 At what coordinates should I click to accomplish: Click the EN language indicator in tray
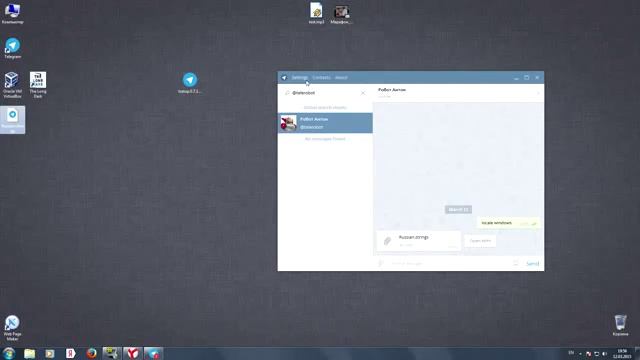571,353
